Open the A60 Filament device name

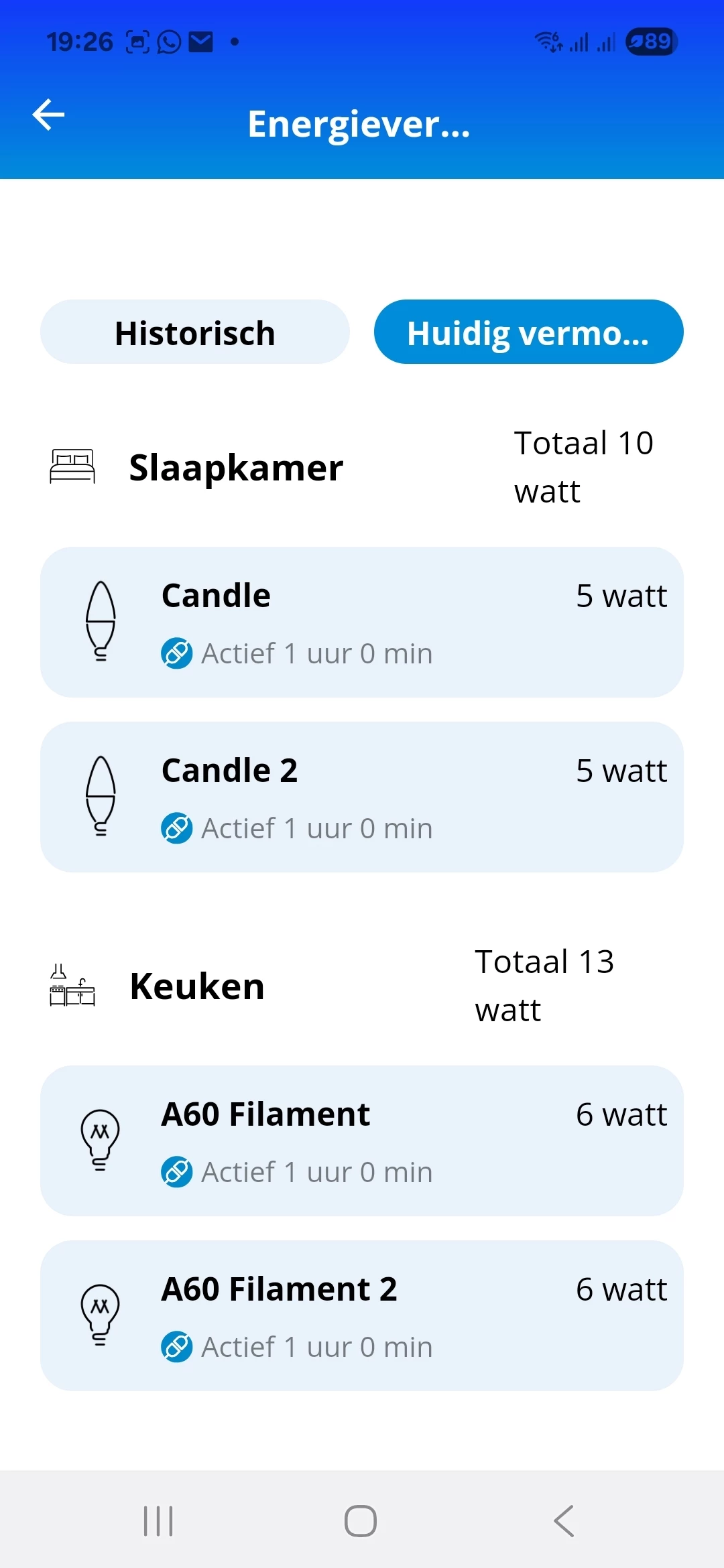pos(265,1114)
